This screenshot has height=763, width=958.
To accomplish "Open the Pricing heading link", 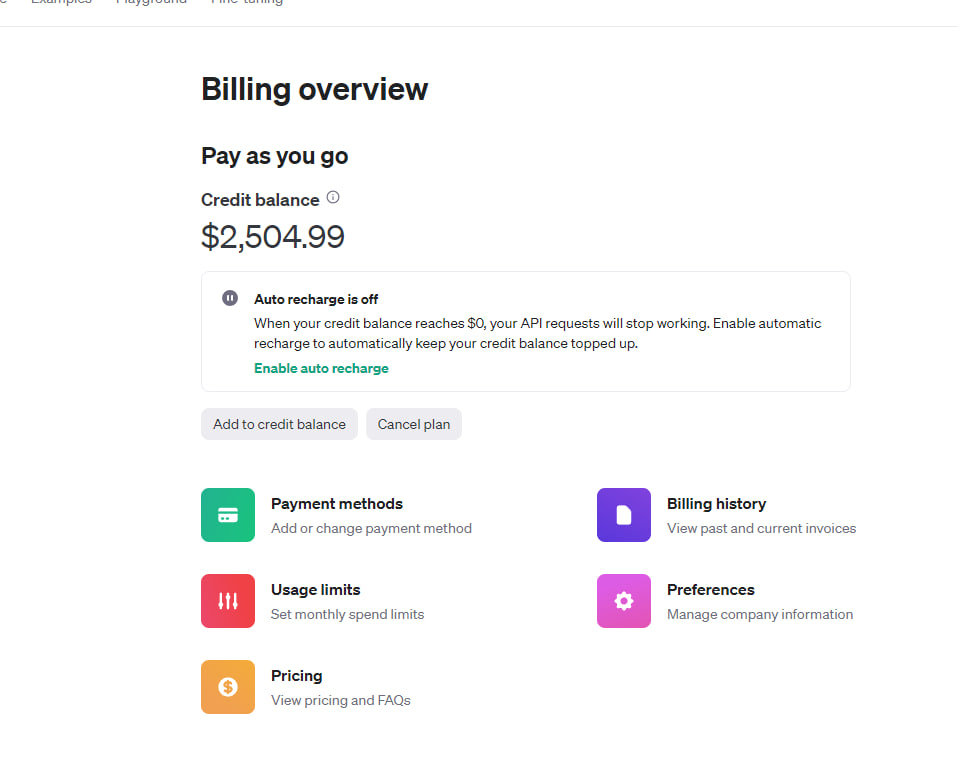I will click(296, 676).
